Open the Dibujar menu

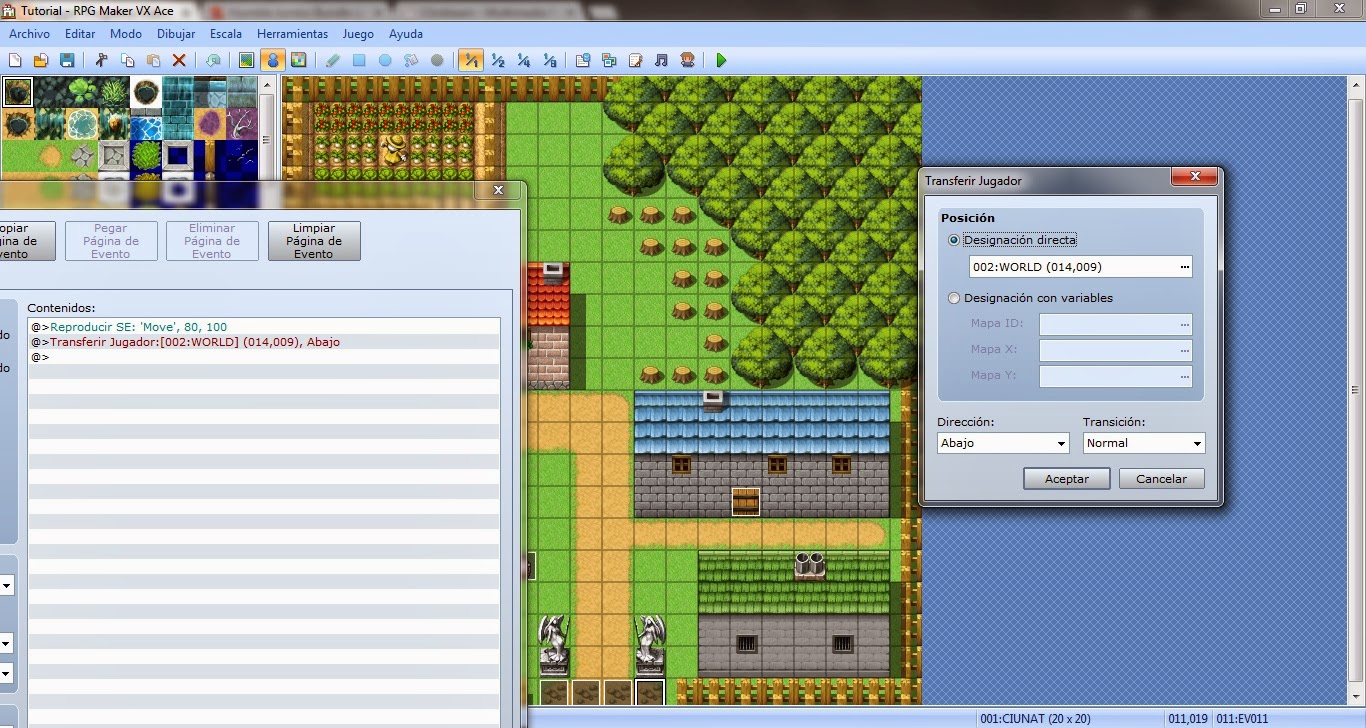pos(176,33)
